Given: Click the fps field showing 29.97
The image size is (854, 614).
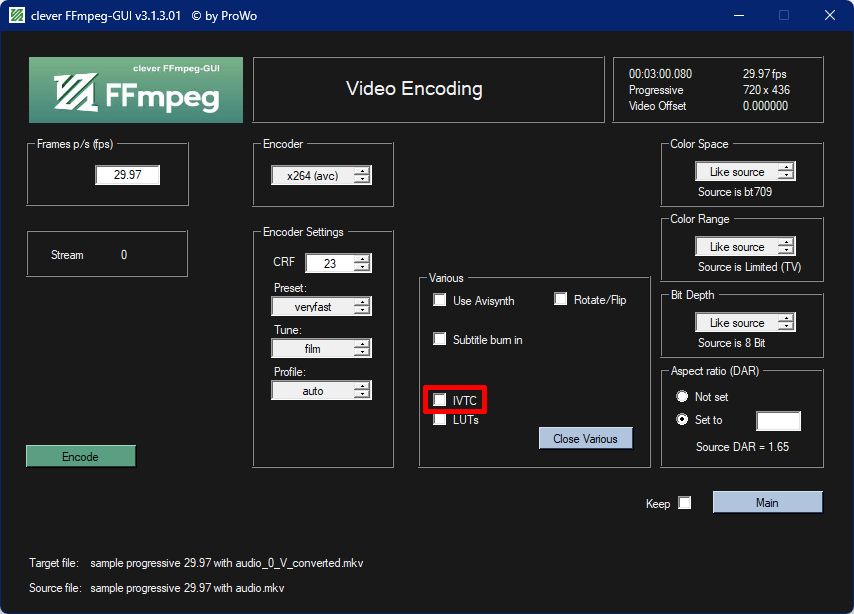Looking at the screenshot, I should click(127, 175).
